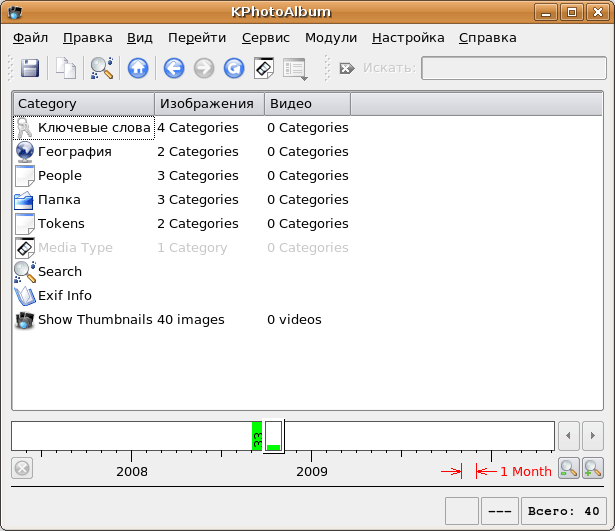Open the Настройка menu
This screenshot has height=531, width=615.
[x=408, y=38]
